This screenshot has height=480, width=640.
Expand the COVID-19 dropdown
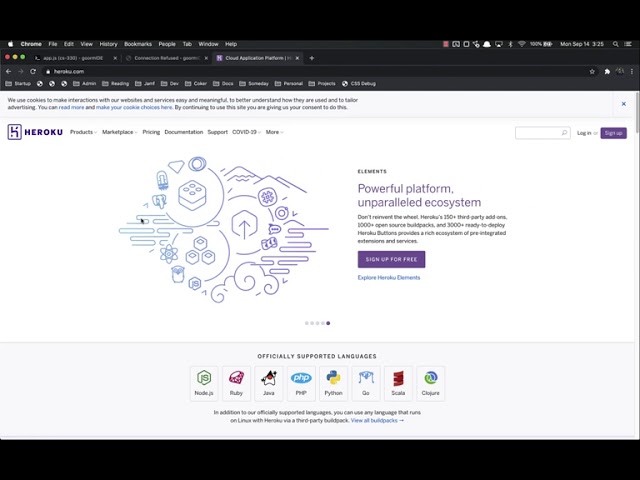[247, 132]
